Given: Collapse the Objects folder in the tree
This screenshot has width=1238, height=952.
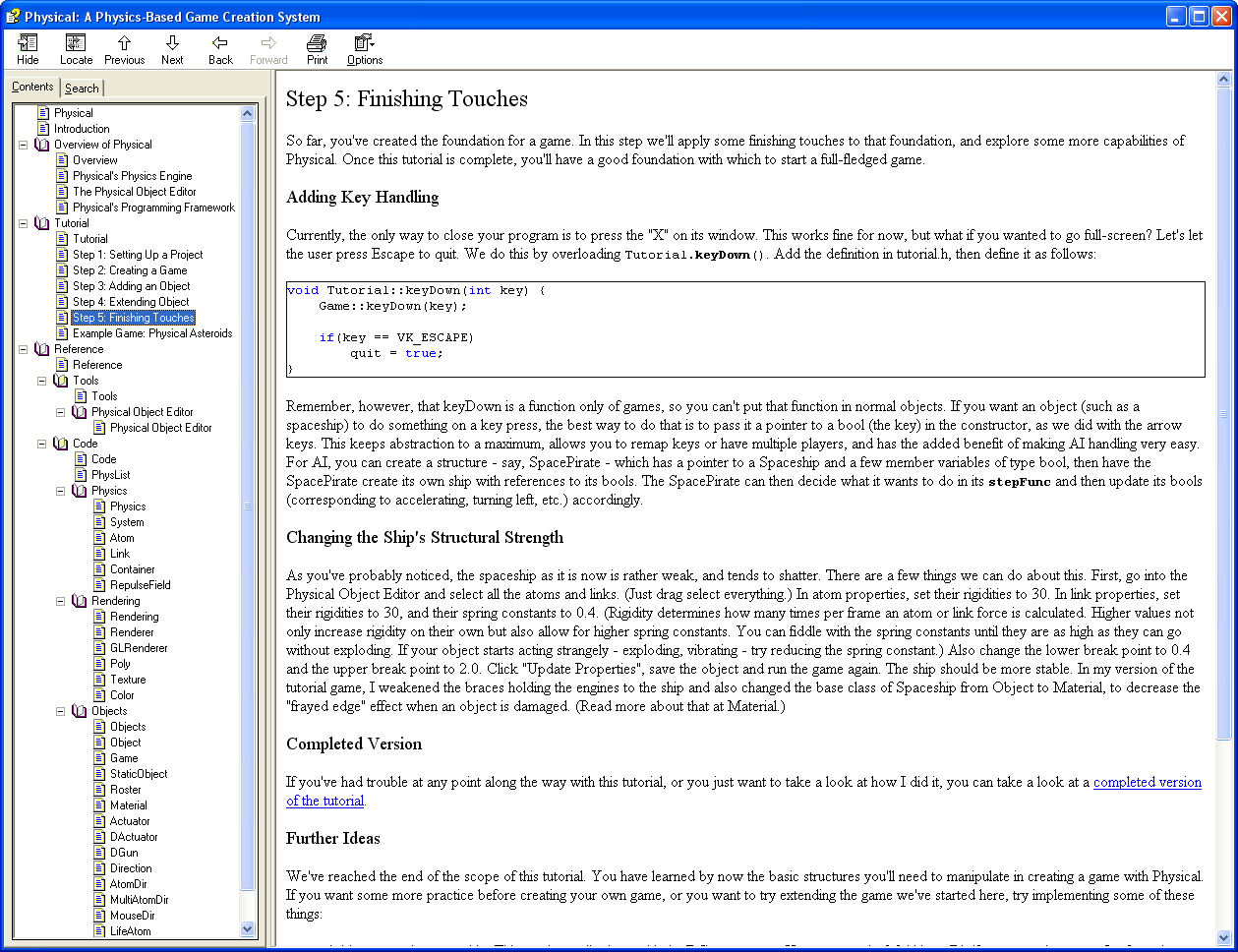Looking at the screenshot, I should (61, 711).
